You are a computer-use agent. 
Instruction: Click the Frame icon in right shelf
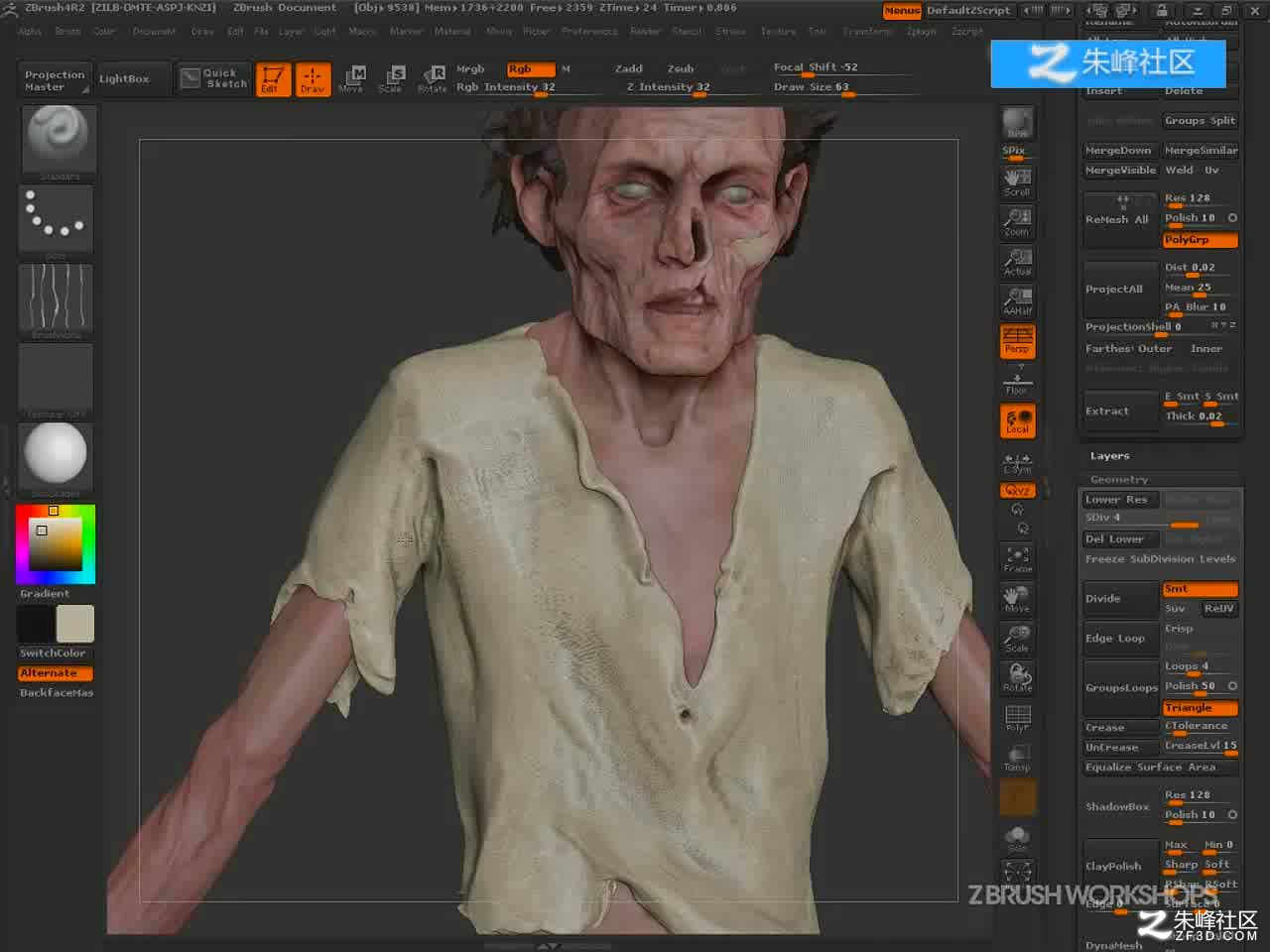point(1018,558)
